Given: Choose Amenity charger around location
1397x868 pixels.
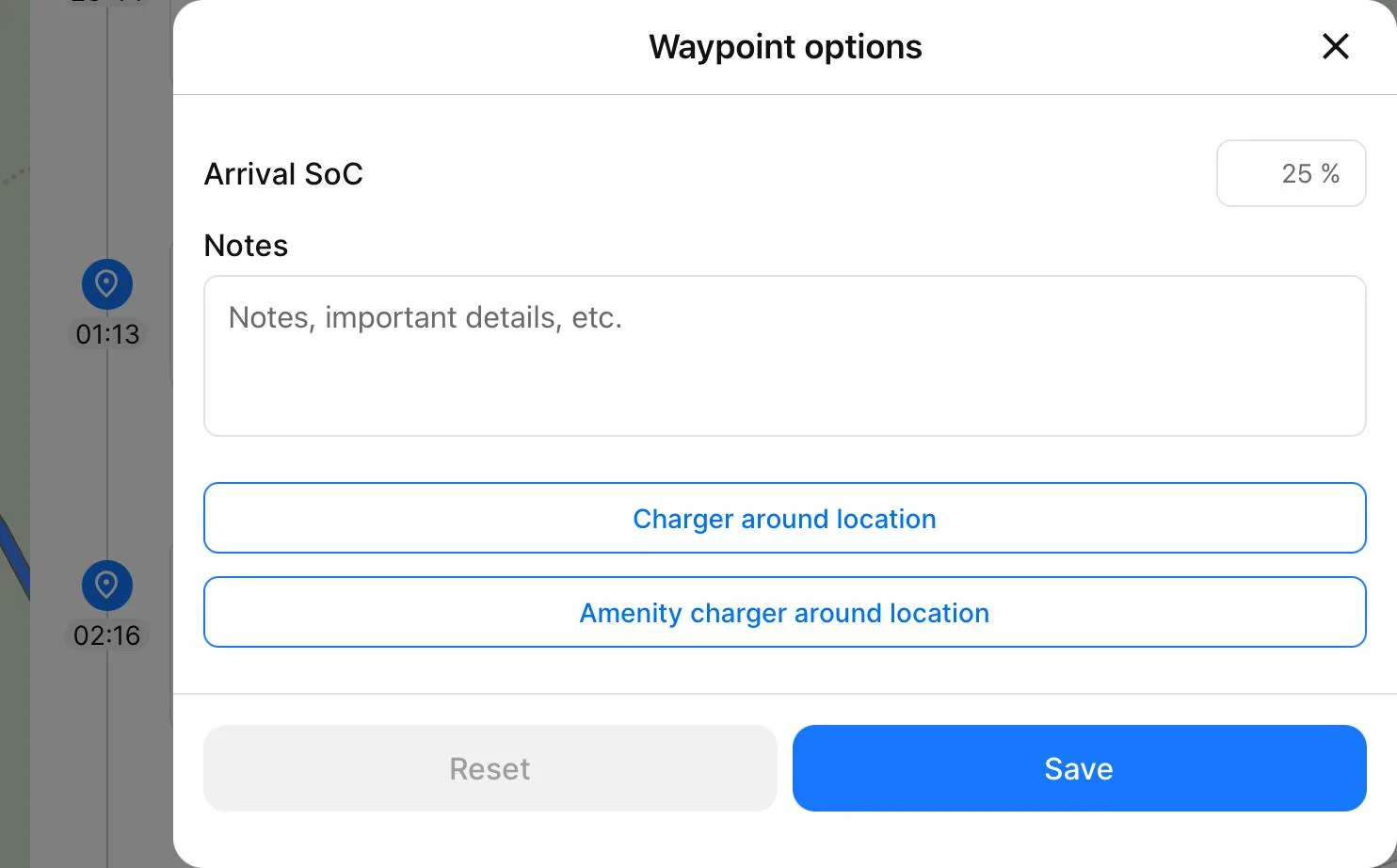Looking at the screenshot, I should pos(784,613).
